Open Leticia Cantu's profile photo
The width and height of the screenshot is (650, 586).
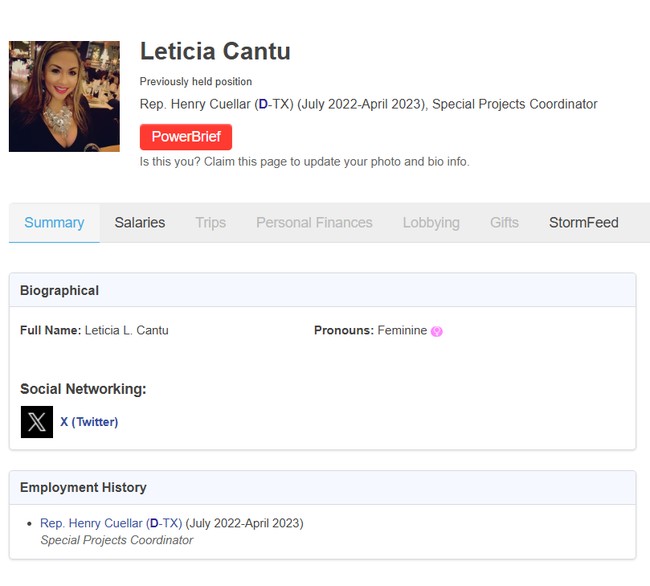point(64,96)
